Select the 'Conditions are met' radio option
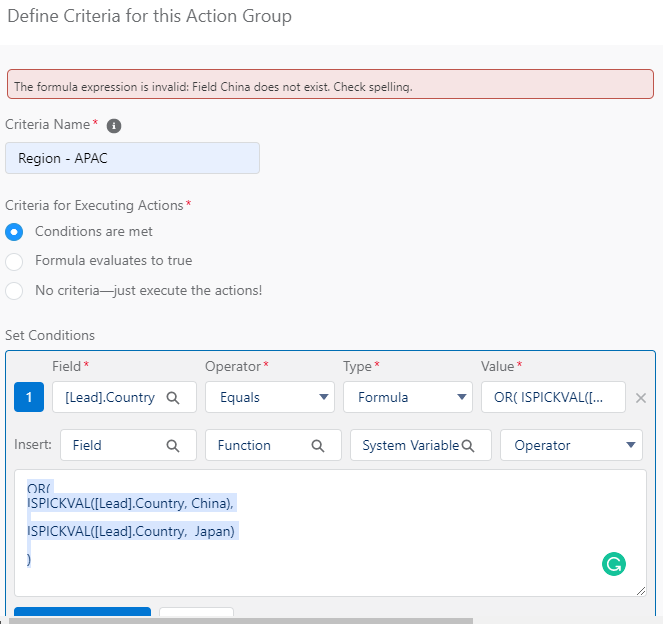663x624 pixels. pyautogui.click(x=14, y=231)
